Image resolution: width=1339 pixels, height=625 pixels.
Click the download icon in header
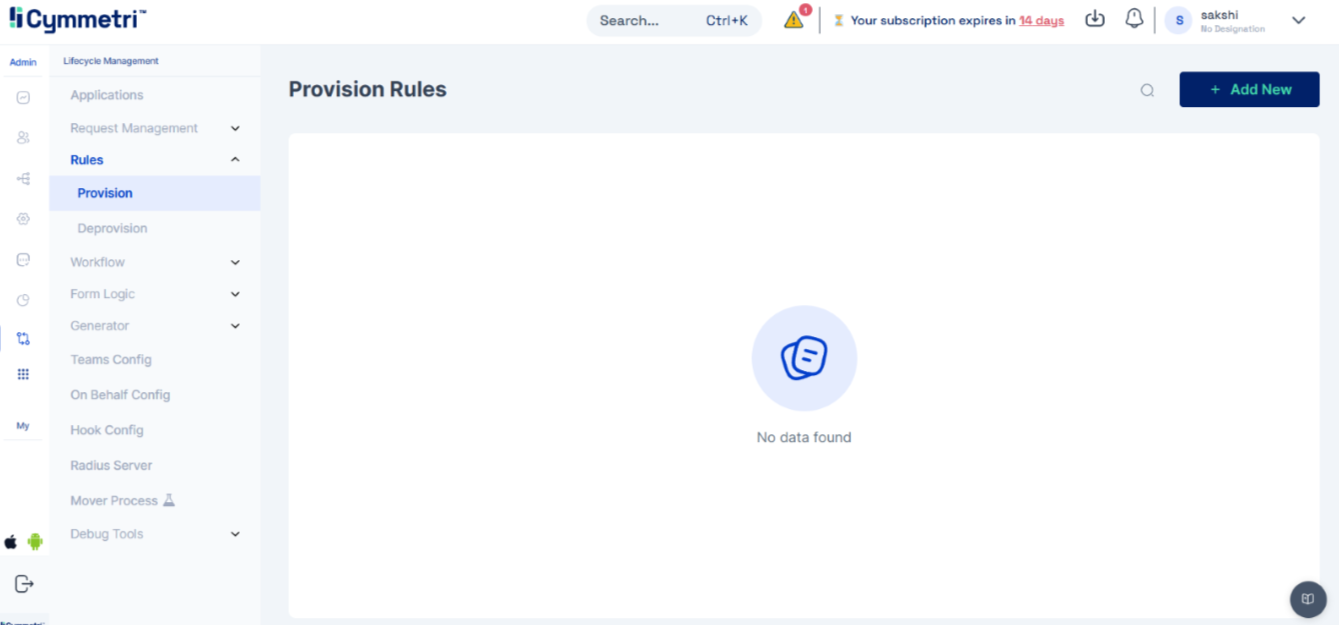point(1095,19)
